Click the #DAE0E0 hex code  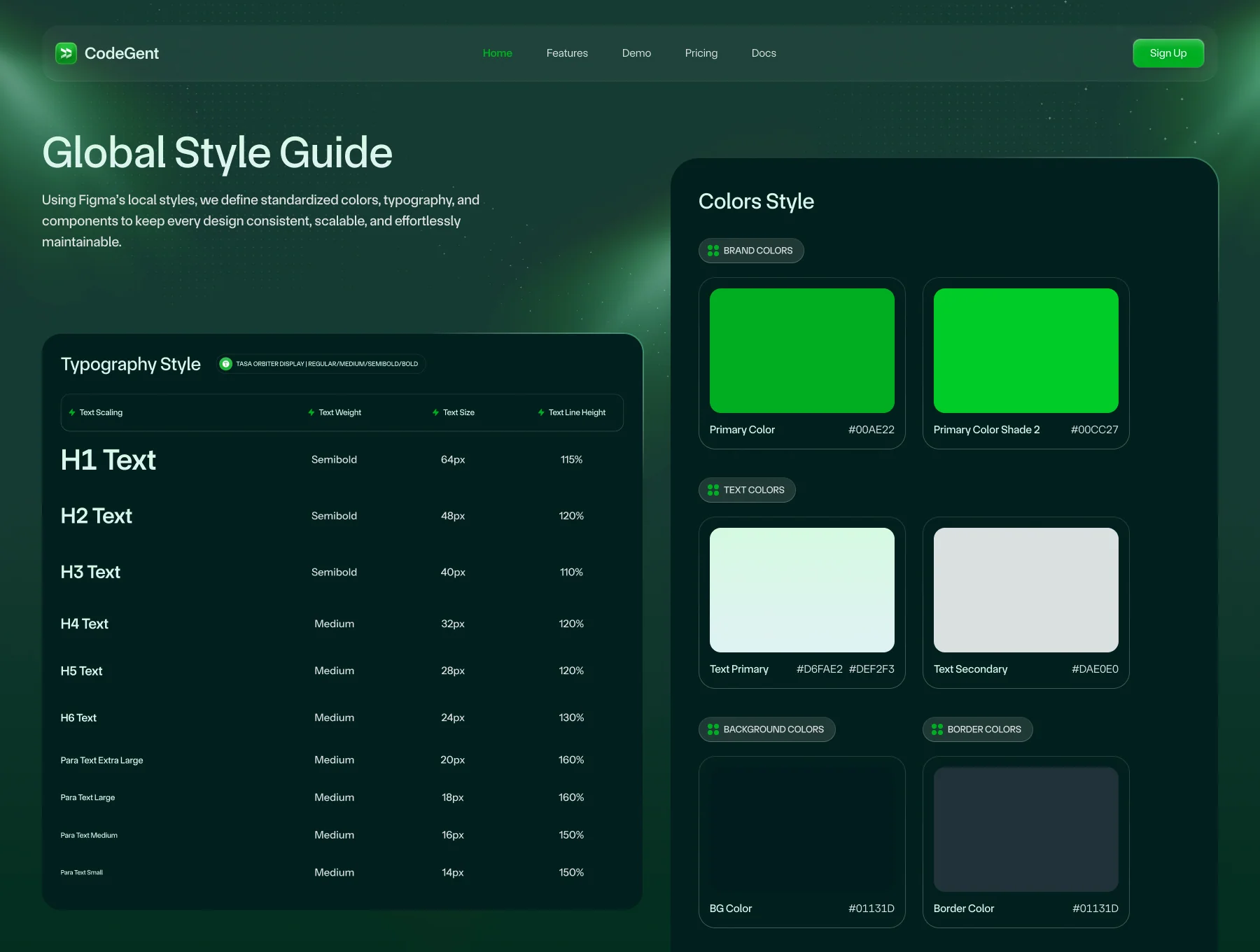pyautogui.click(x=1095, y=669)
